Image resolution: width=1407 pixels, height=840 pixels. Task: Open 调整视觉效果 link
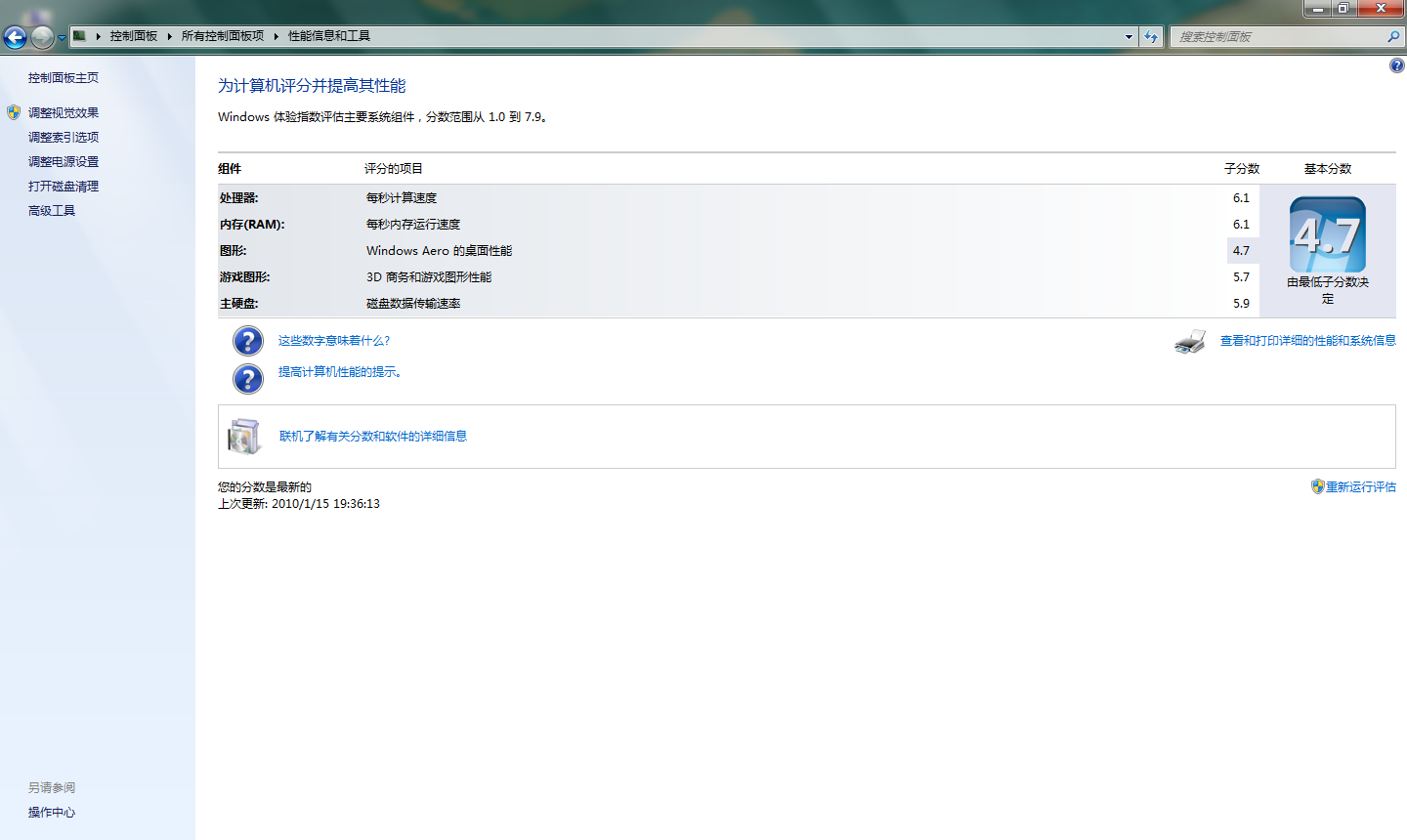(x=64, y=113)
